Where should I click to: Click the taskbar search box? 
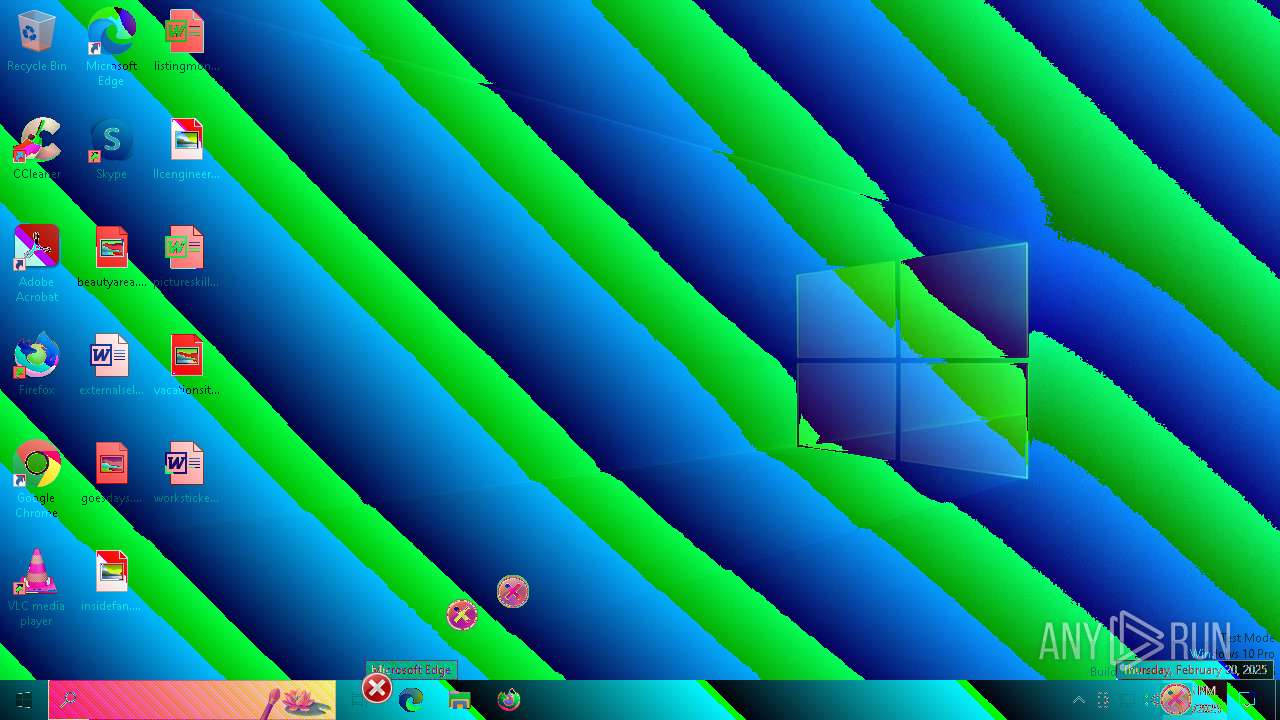click(192, 700)
